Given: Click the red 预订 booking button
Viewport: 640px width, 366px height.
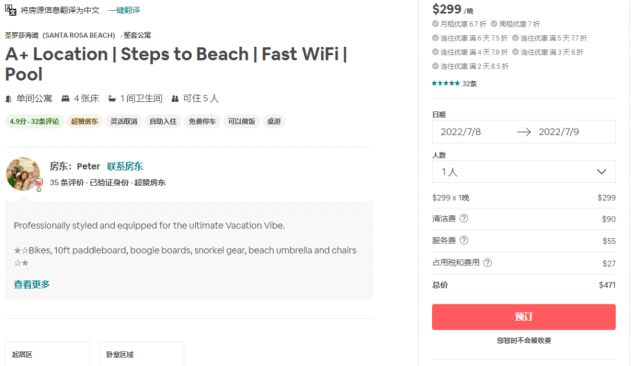Looking at the screenshot, I should pyautogui.click(x=524, y=317).
